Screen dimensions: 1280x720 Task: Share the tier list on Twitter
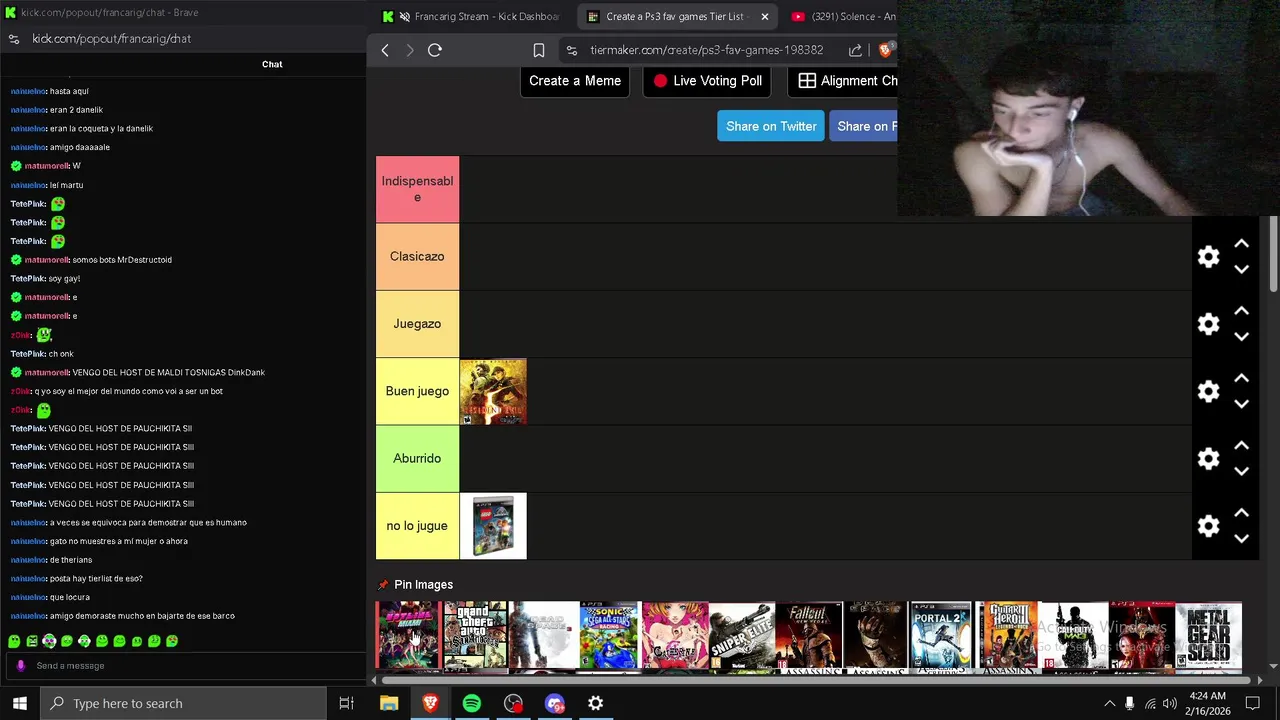click(x=771, y=126)
